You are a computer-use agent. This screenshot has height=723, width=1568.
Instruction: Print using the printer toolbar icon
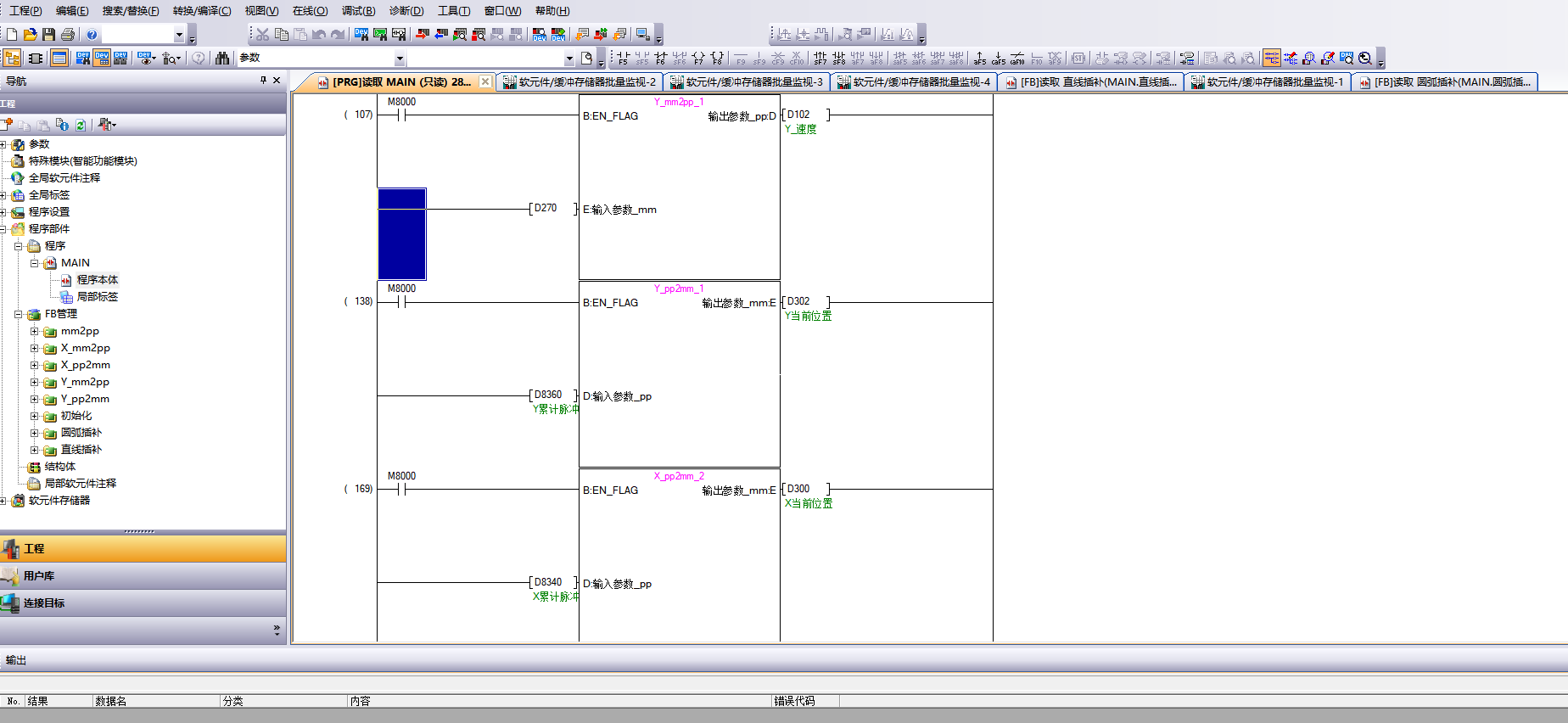click(x=68, y=35)
